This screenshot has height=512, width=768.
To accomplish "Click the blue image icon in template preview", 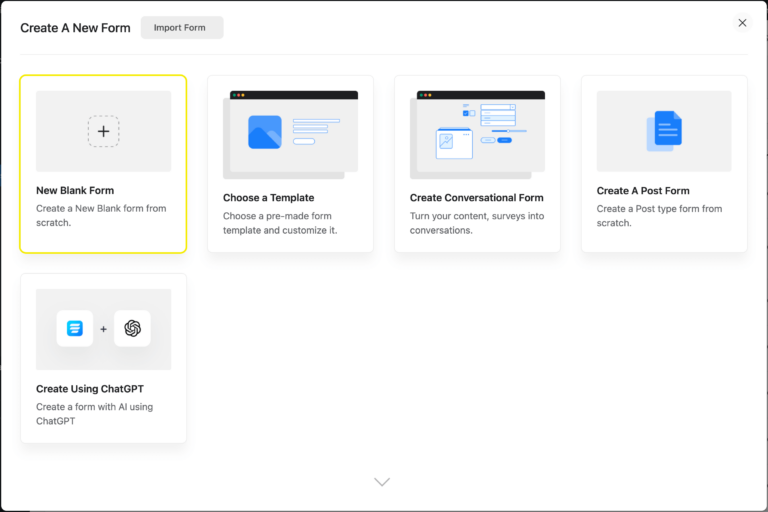I will 265,132.
